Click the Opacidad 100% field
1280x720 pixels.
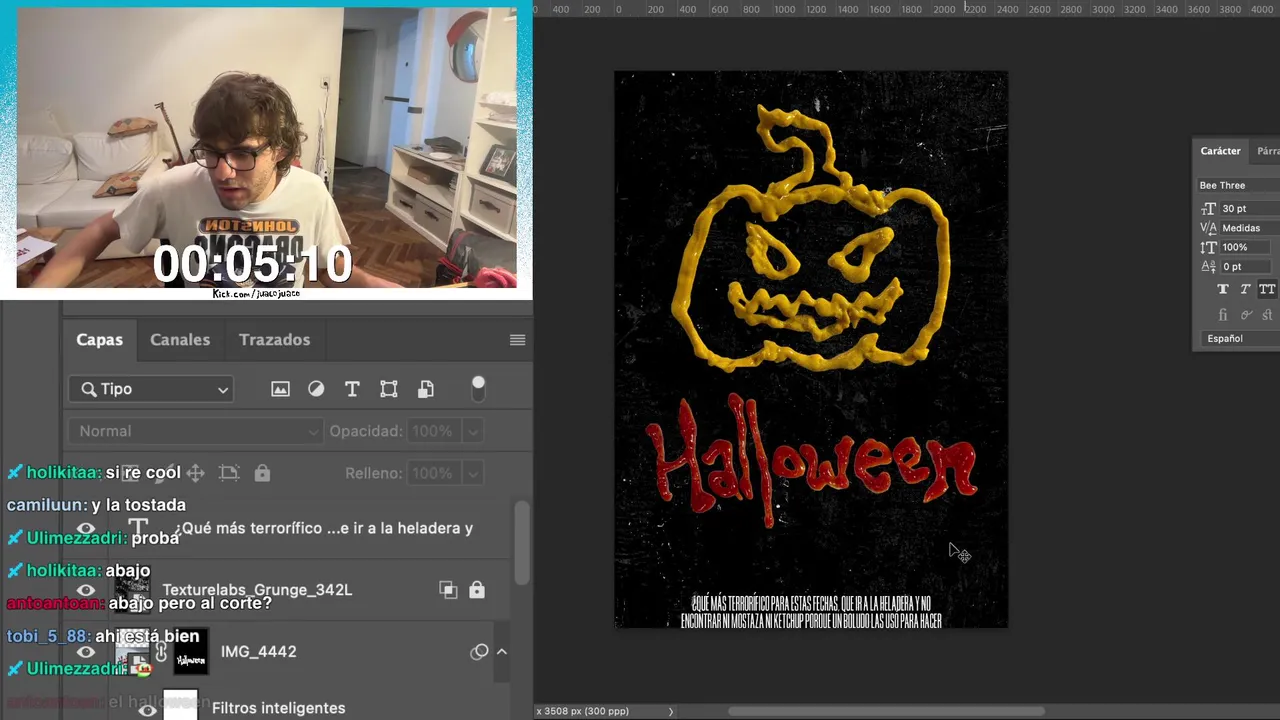click(x=433, y=431)
